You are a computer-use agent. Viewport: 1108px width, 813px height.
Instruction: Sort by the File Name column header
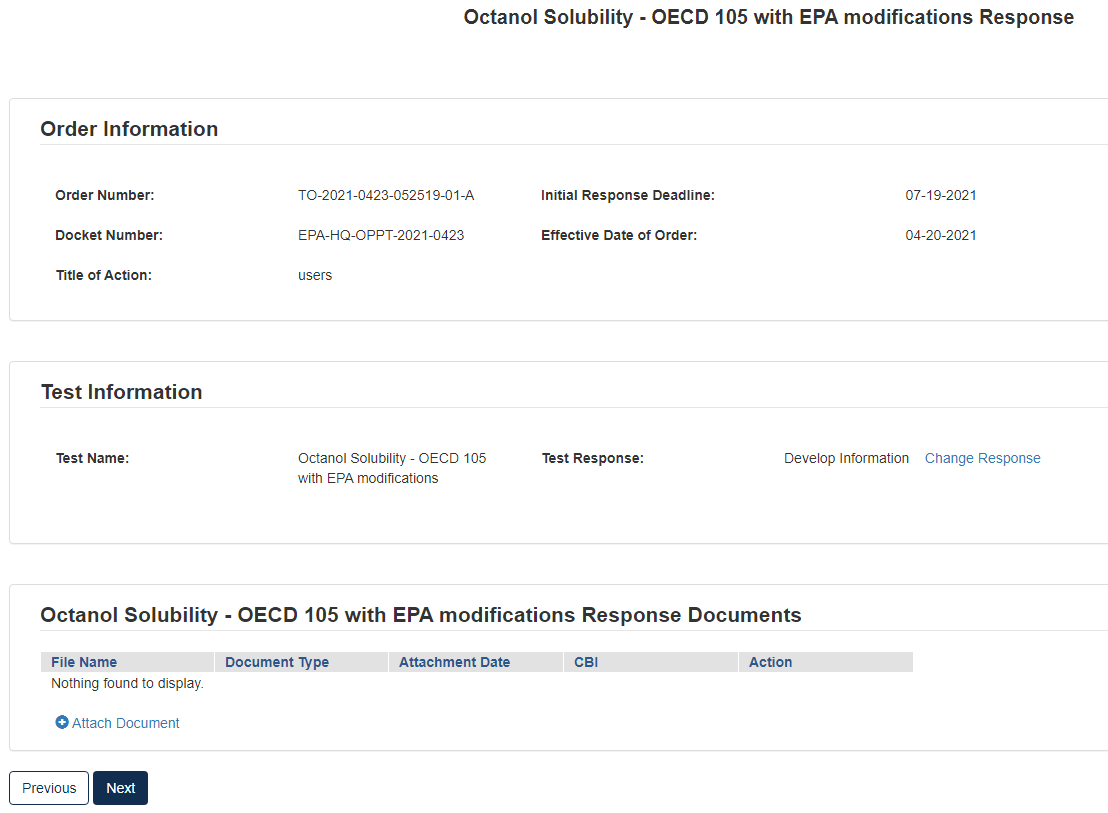(x=84, y=662)
